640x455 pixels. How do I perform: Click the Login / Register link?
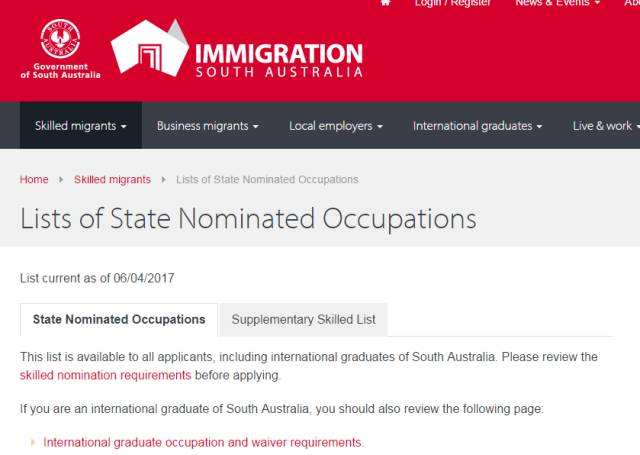click(453, 4)
